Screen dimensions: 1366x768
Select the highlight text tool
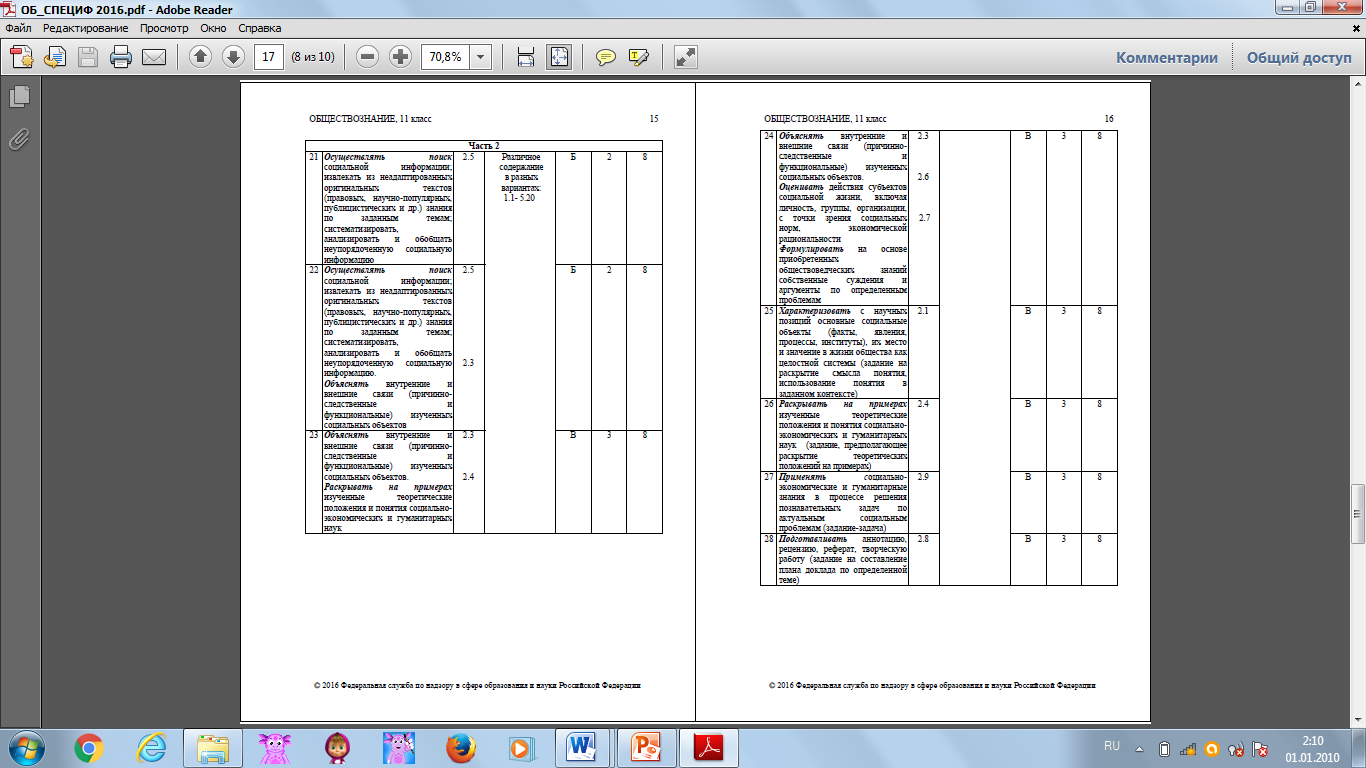coord(639,57)
